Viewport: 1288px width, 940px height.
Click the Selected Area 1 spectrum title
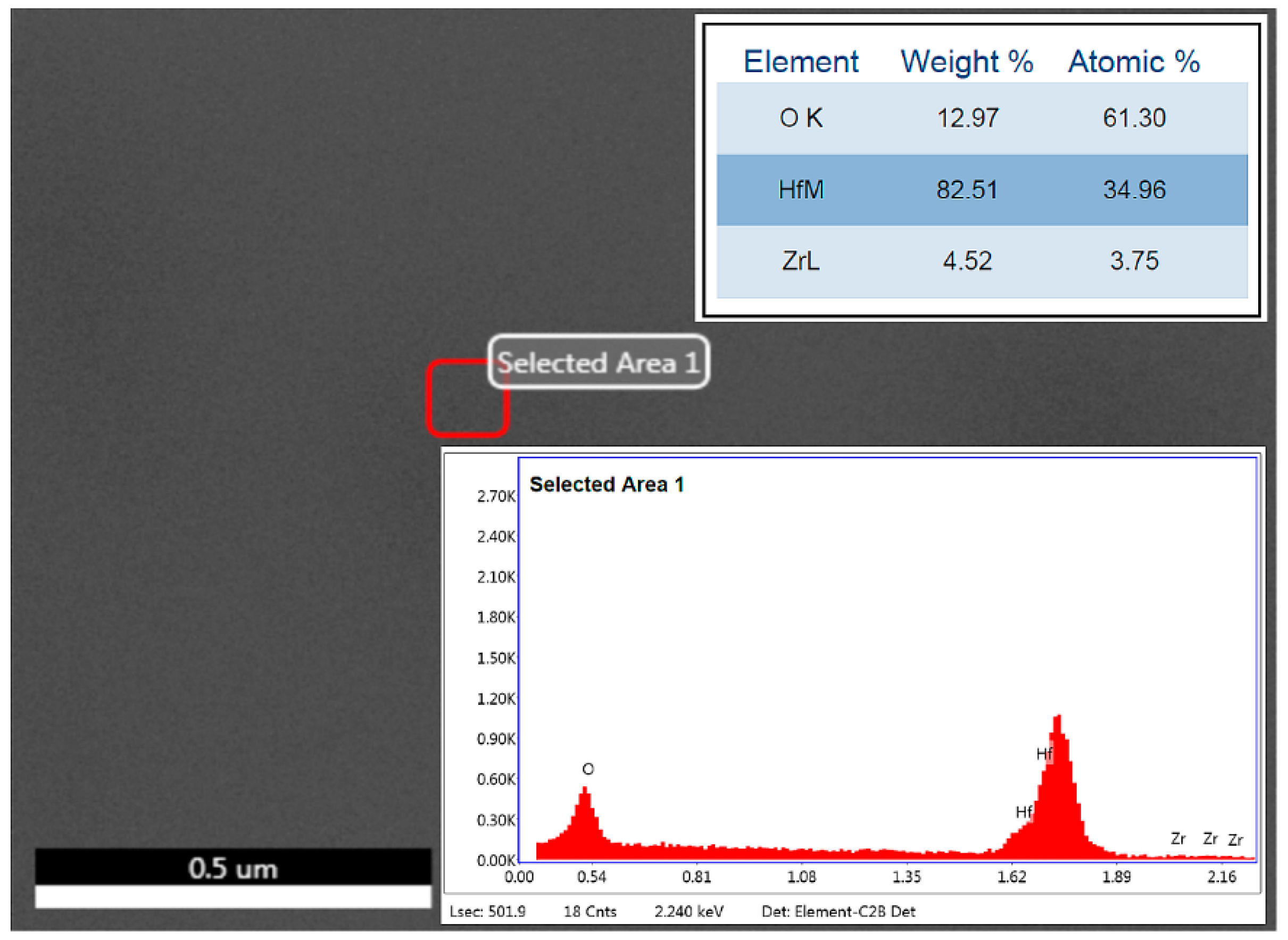[x=606, y=484]
